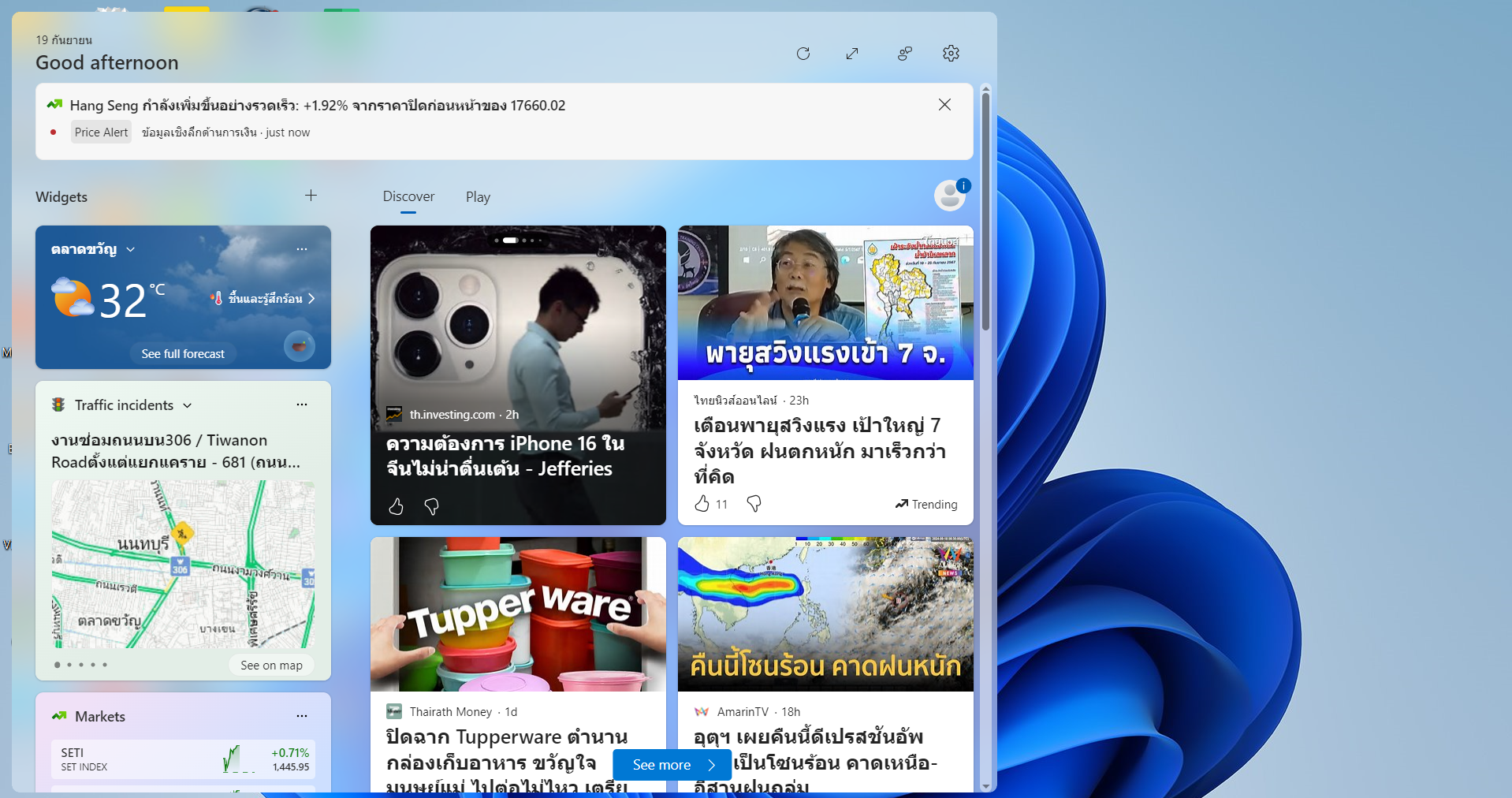Expand the weather location dropdown
1512x798 pixels.
131,249
